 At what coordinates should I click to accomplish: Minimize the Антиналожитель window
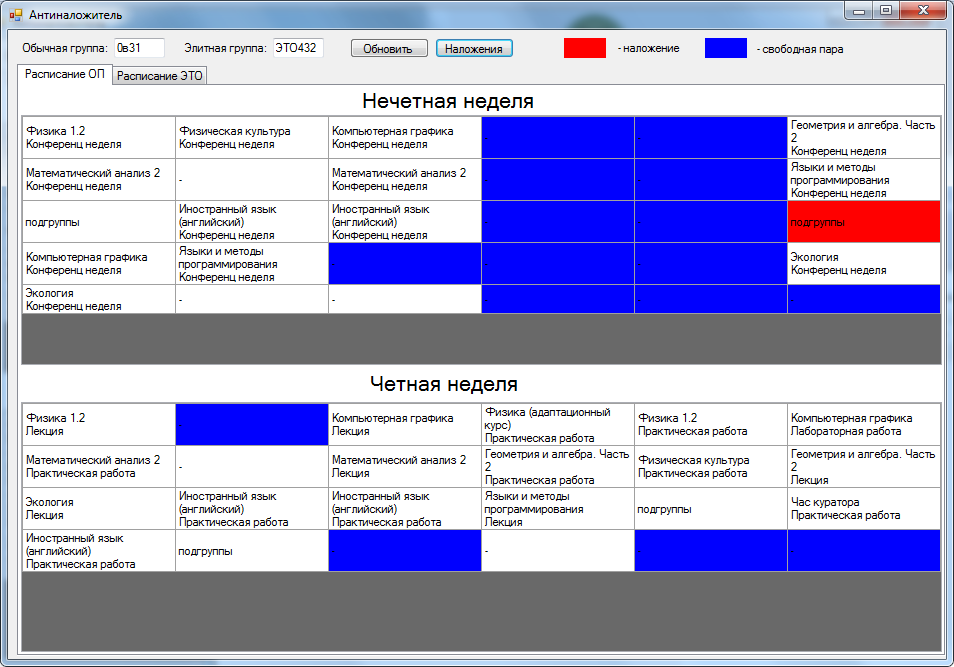pos(859,10)
